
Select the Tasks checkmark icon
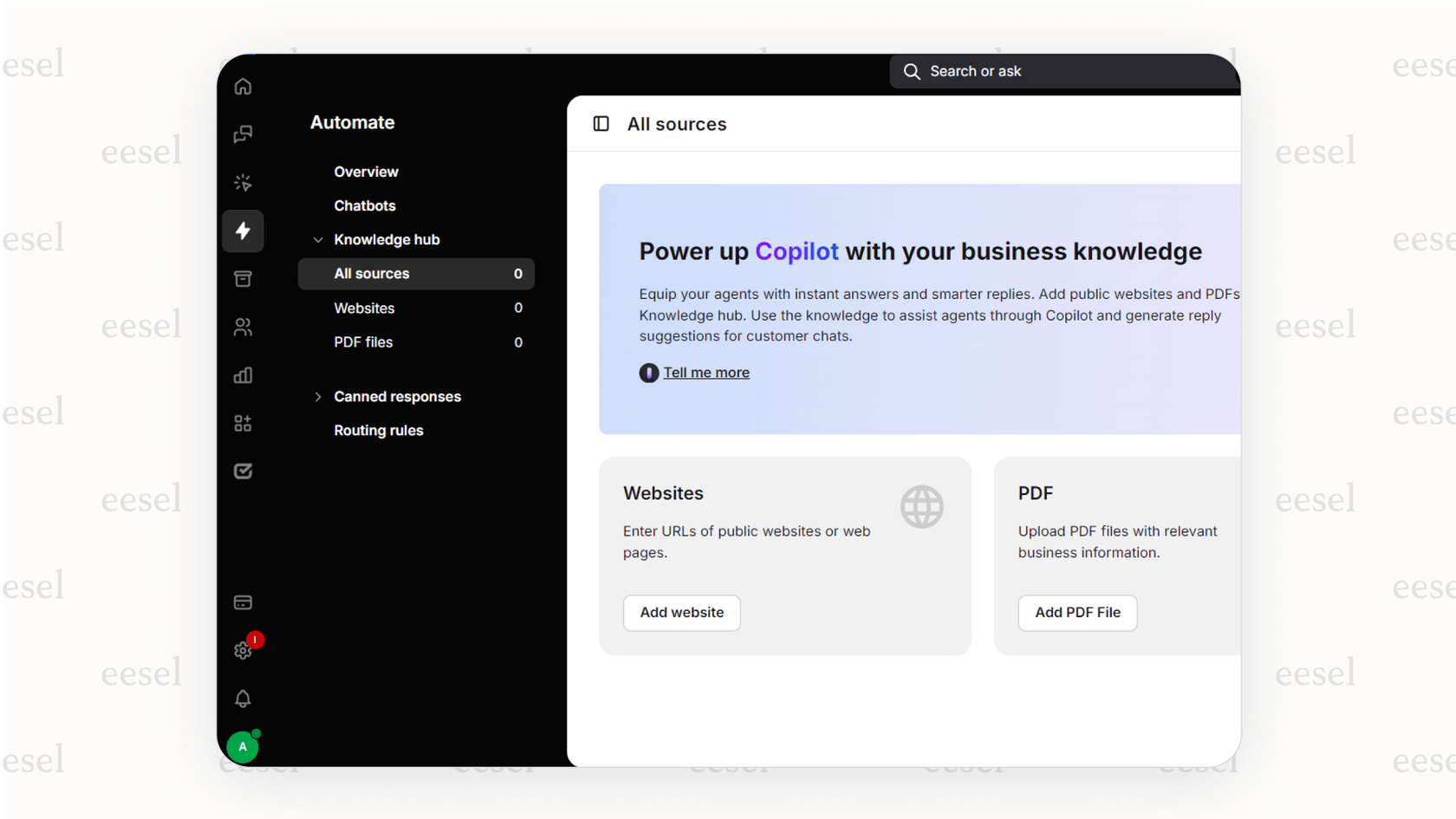[243, 471]
